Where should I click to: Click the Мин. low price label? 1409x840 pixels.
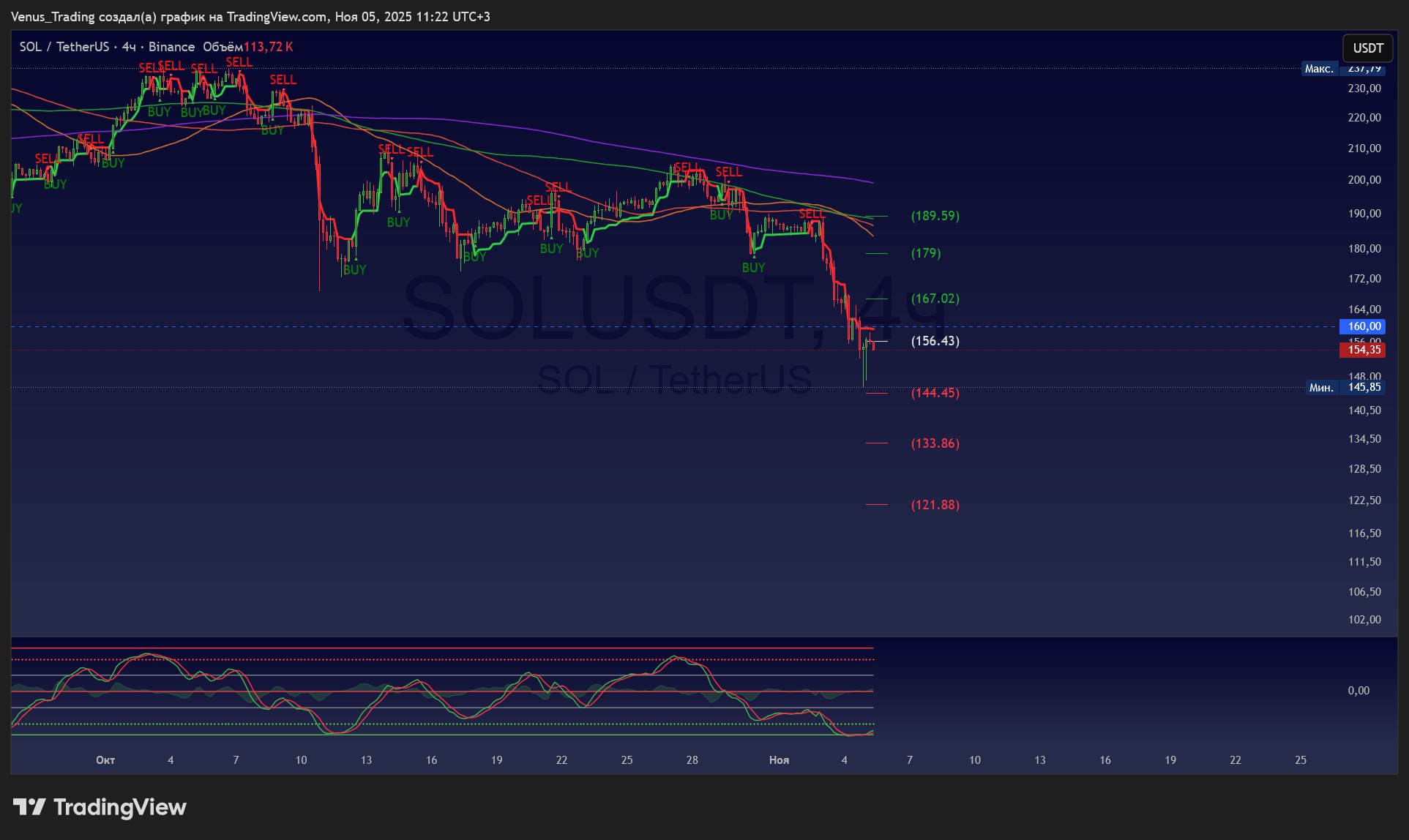pos(1321,388)
